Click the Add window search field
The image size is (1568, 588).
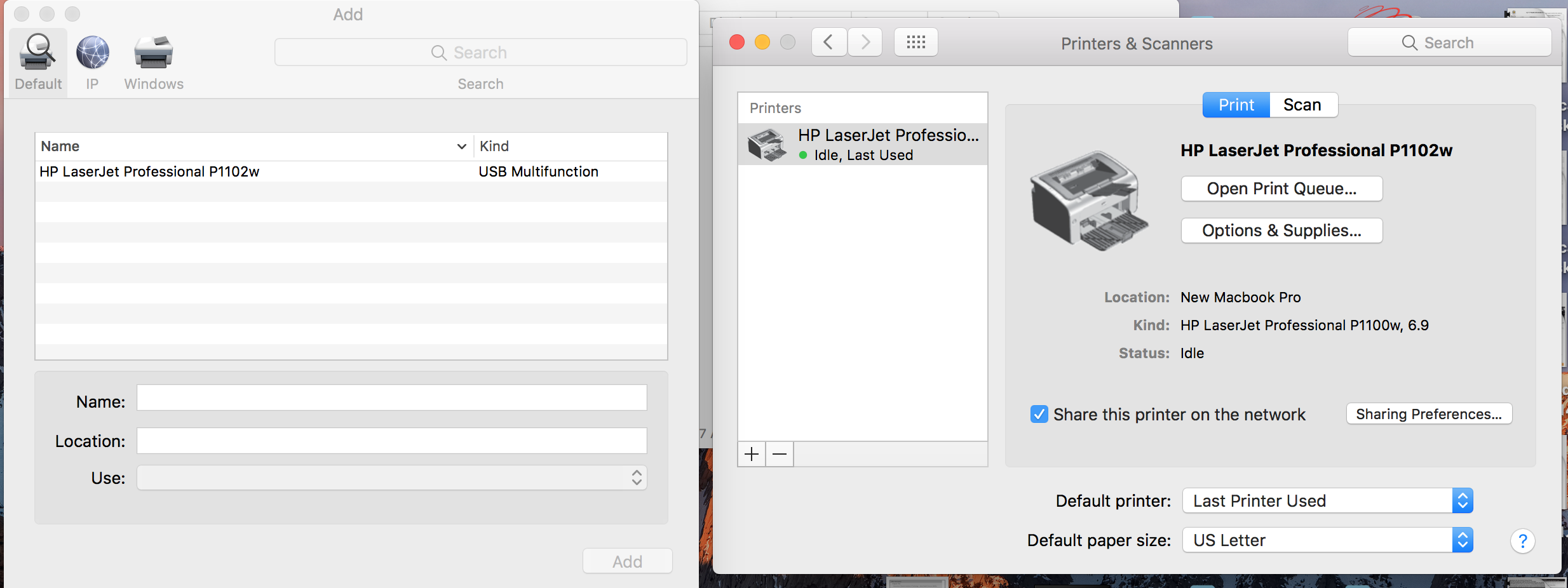coord(481,52)
